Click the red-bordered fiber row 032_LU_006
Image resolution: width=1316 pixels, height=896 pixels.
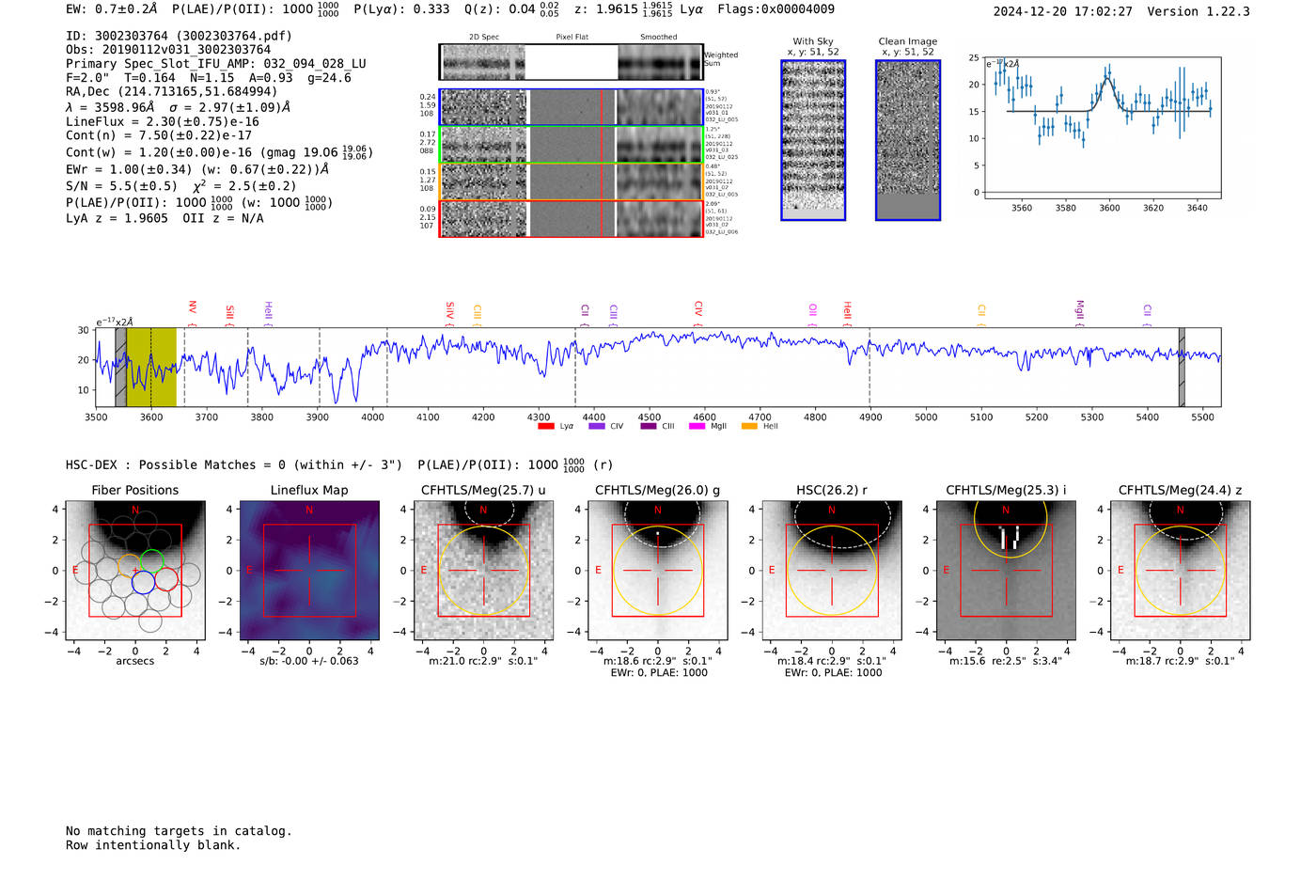tap(571, 219)
